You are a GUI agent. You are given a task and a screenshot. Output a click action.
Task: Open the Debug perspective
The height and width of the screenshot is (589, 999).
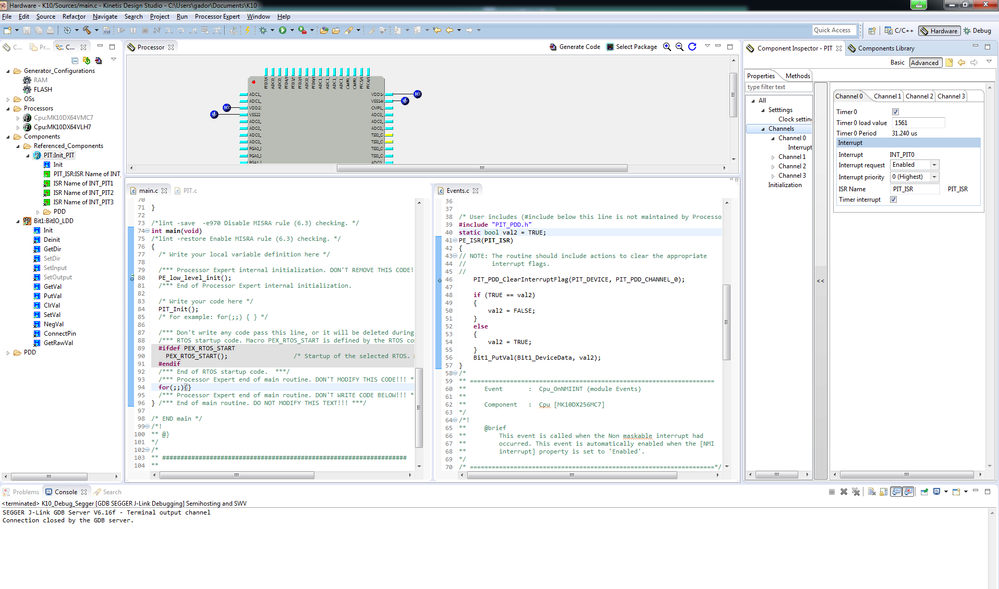(977, 31)
